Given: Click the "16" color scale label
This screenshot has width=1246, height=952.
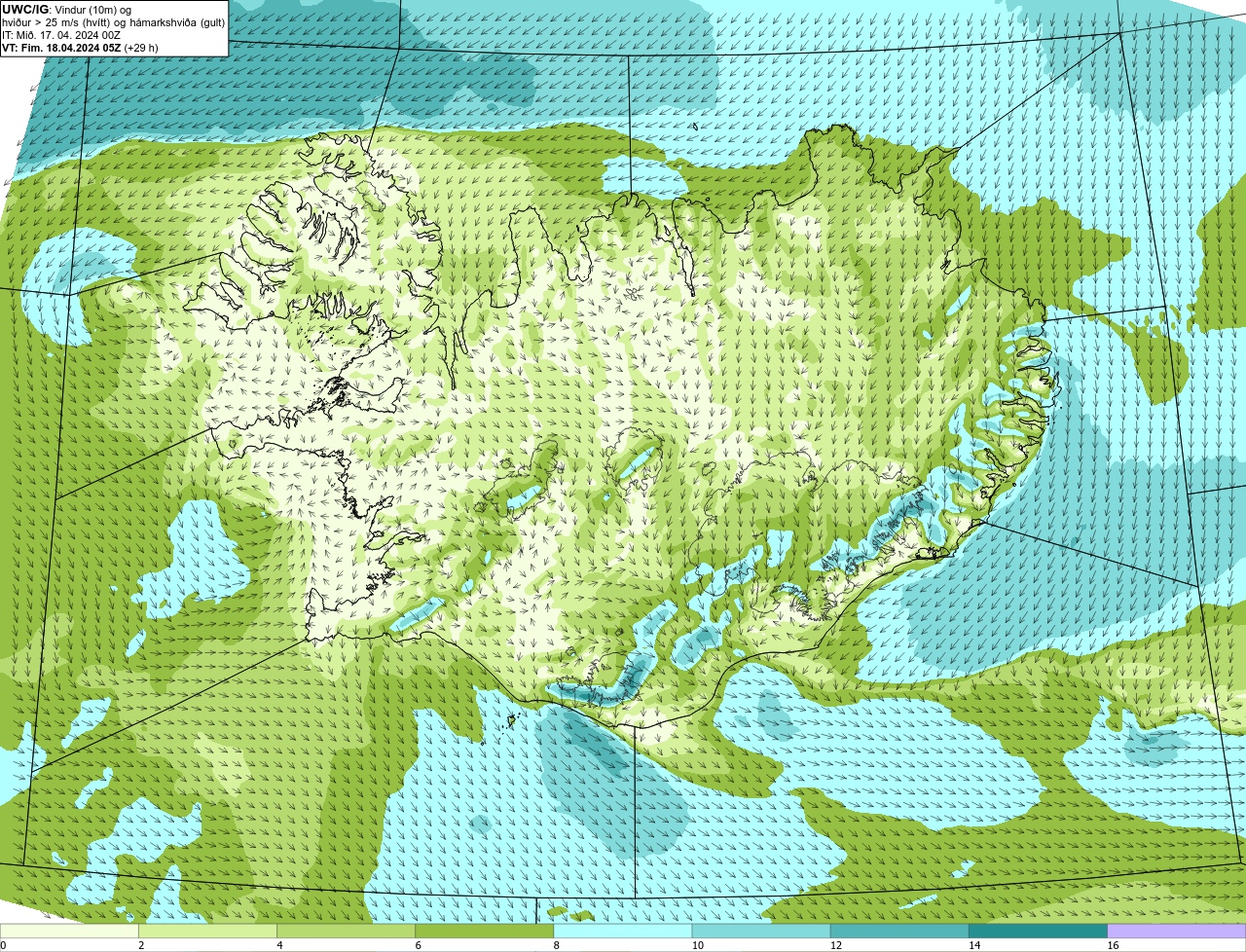Looking at the screenshot, I should point(1113,945).
